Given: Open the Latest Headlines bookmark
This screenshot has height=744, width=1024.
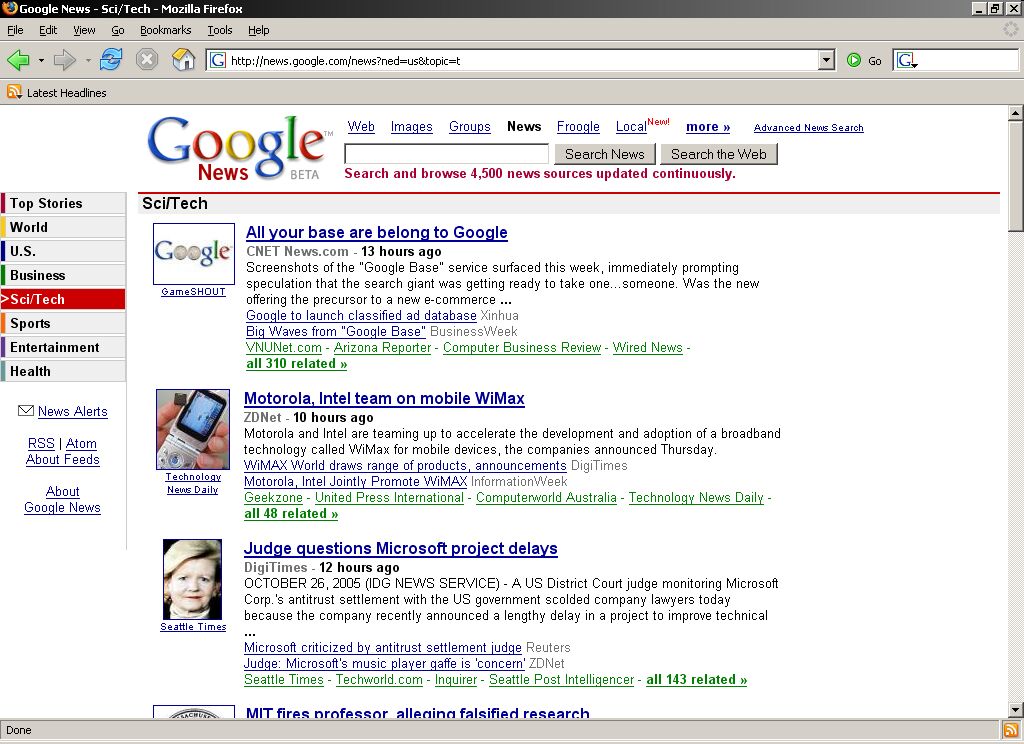Looking at the screenshot, I should point(57,93).
